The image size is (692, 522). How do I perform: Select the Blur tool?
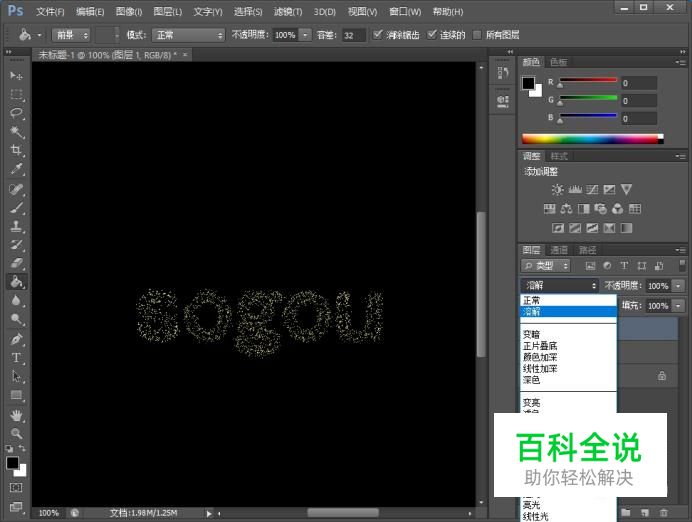tap(16, 301)
